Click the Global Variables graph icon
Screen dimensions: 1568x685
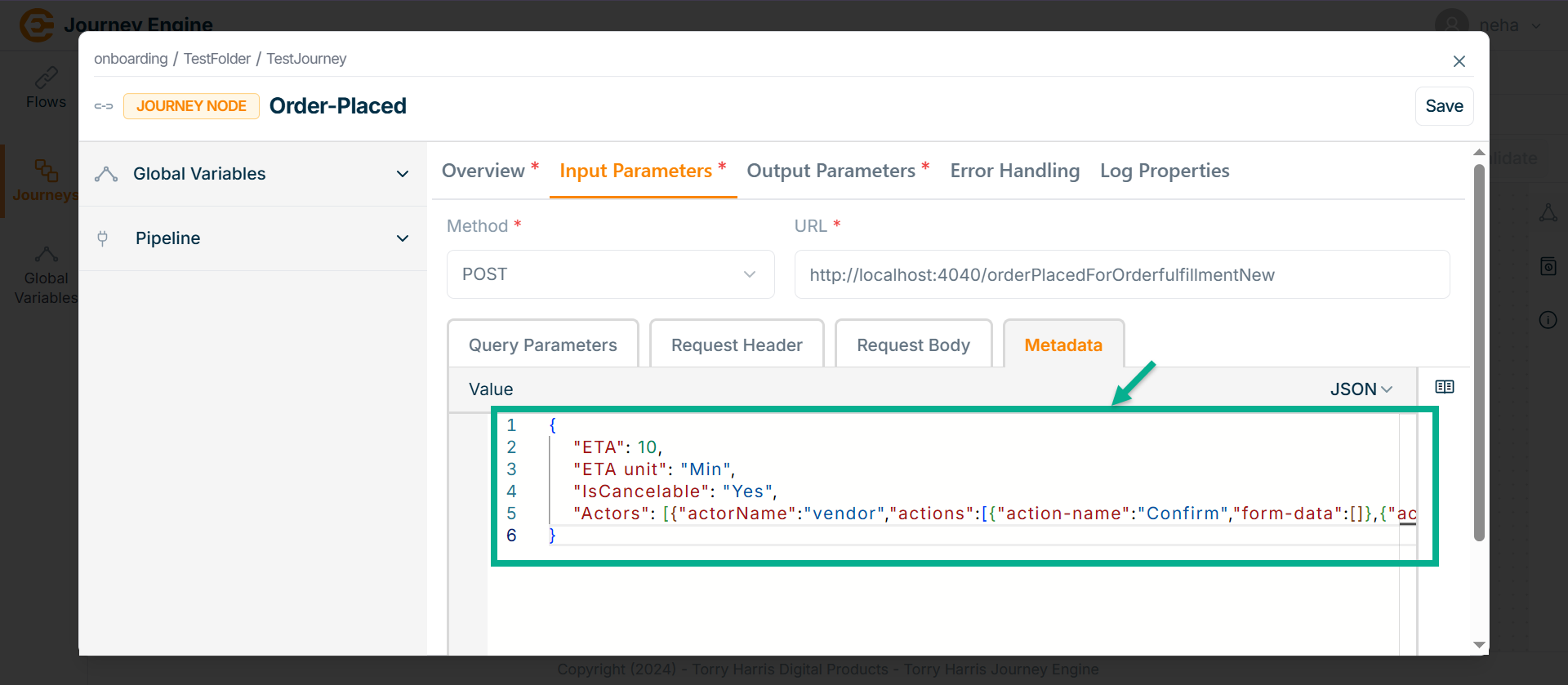tap(106, 174)
